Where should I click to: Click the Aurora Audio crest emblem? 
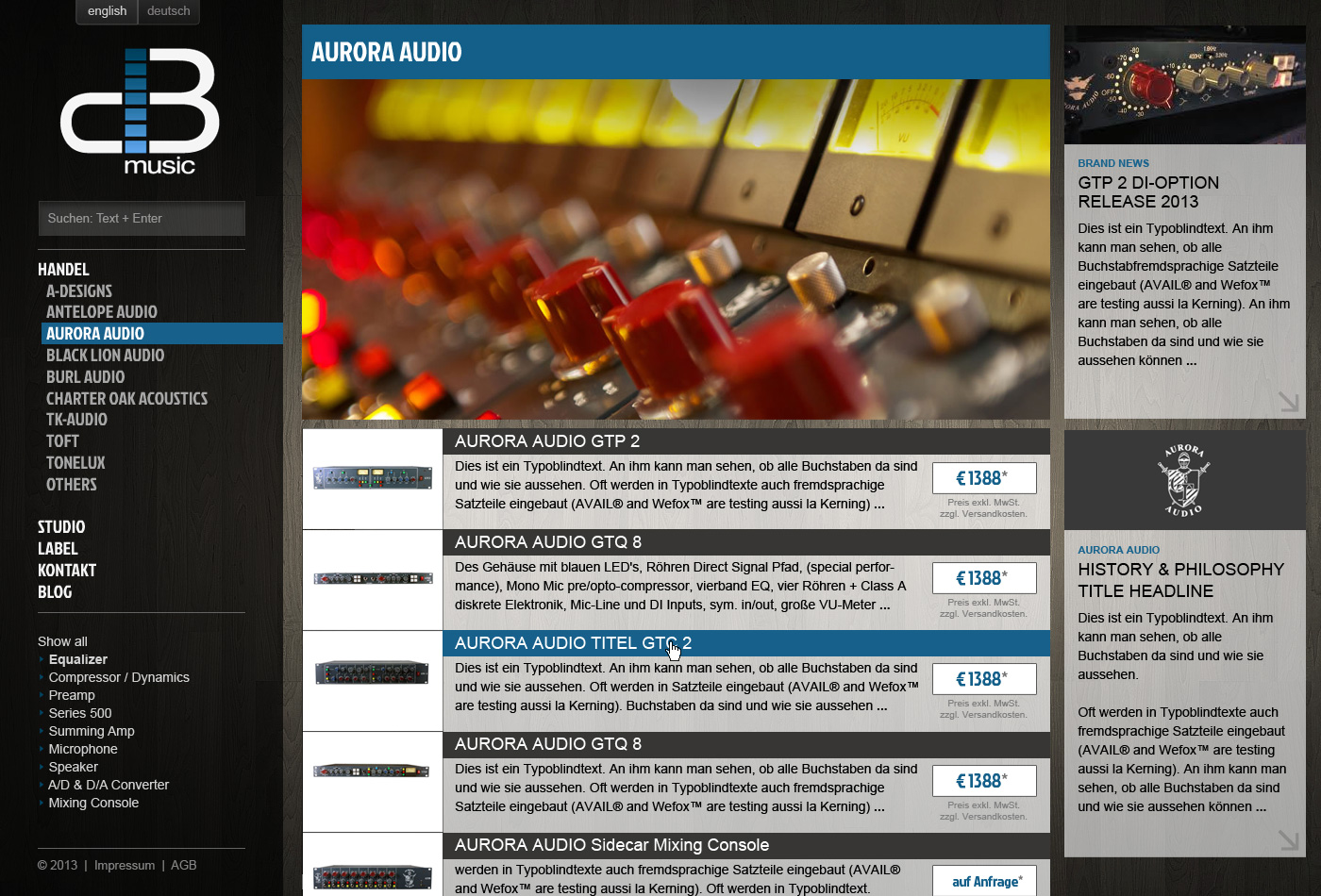point(1184,481)
